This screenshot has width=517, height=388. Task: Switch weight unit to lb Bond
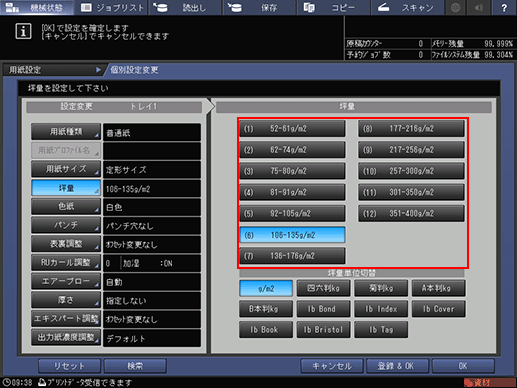point(323,309)
